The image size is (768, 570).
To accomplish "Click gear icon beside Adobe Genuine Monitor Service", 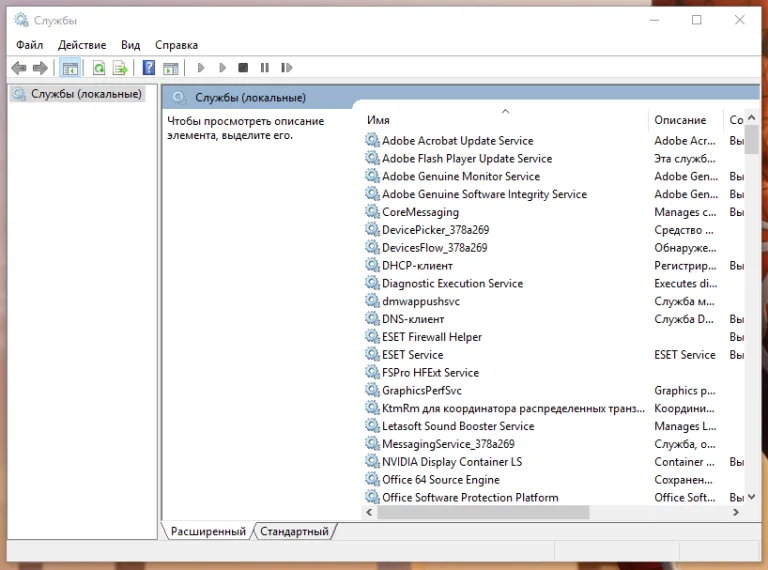I will [372, 176].
